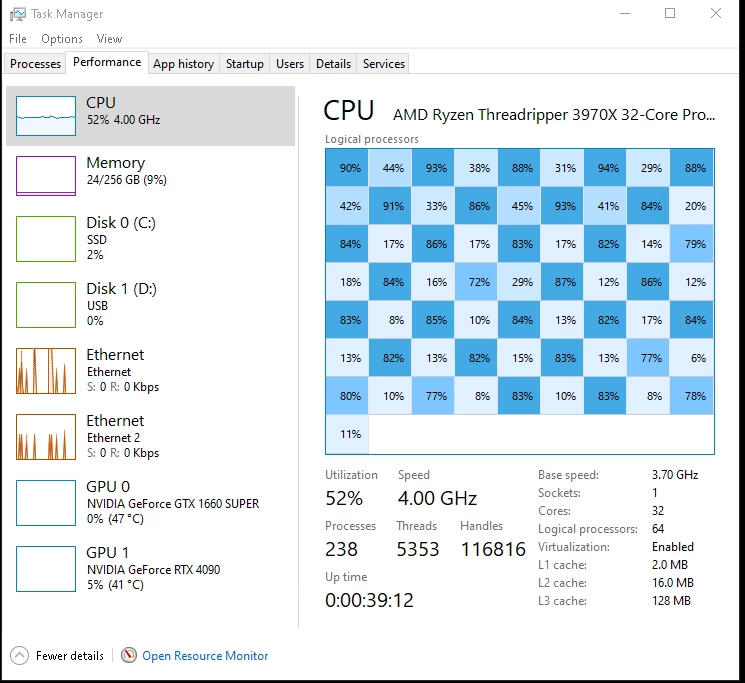The image size is (745, 683).
Task: Select the Disk 0 (C:) graph thumbnail
Action: [x=46, y=239]
